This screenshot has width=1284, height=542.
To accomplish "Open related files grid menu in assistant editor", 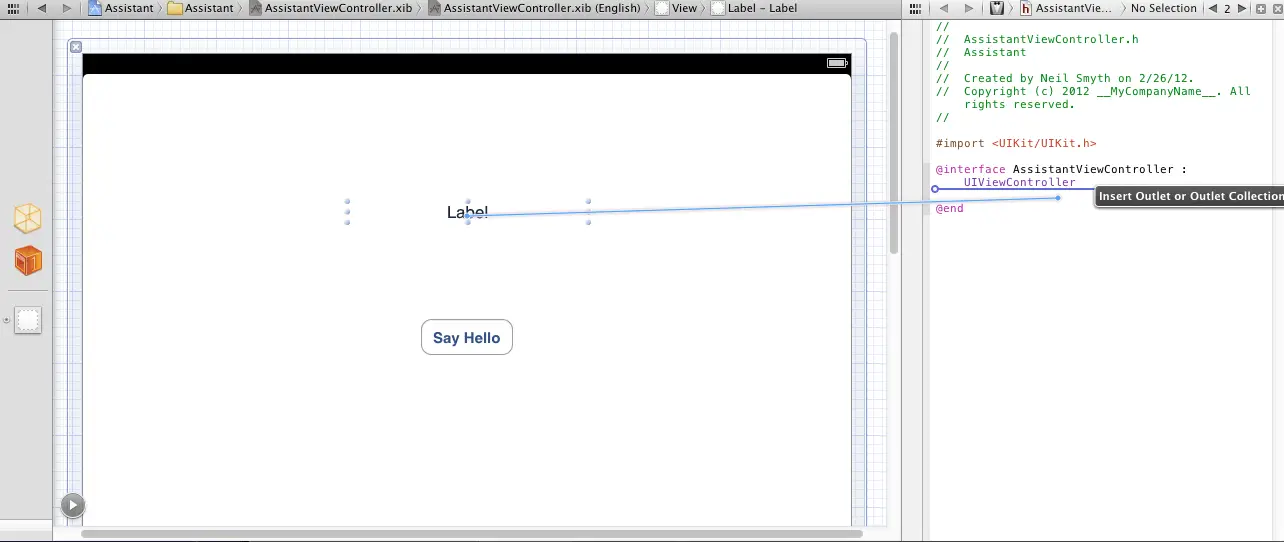I will tap(914, 8).
